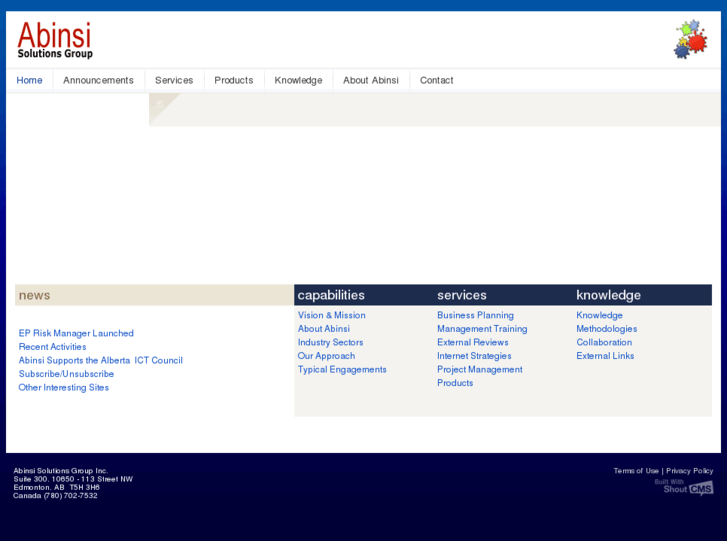Viewport: 727px width, 545px height.
Task: Click the services section heading
Action: 462,295
